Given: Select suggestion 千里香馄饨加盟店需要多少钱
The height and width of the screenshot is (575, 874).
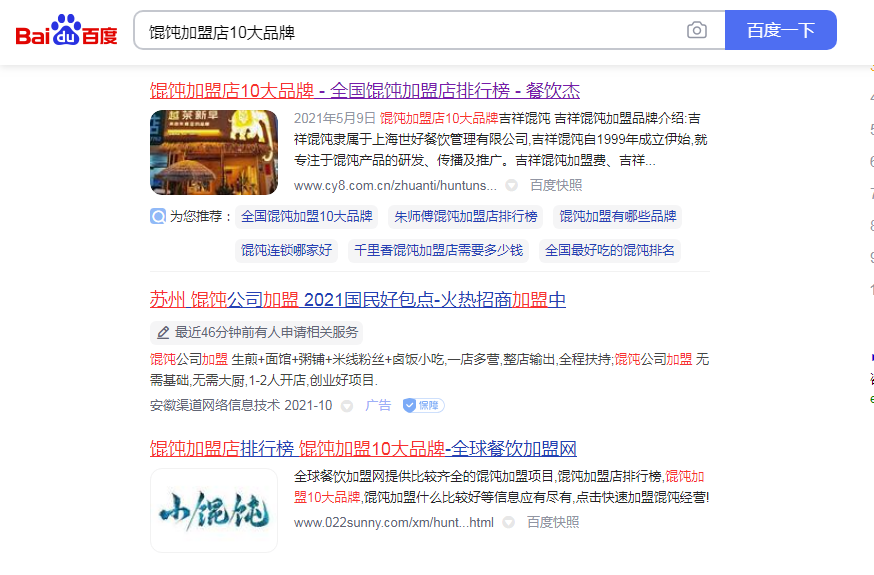Looking at the screenshot, I should [x=439, y=250].
